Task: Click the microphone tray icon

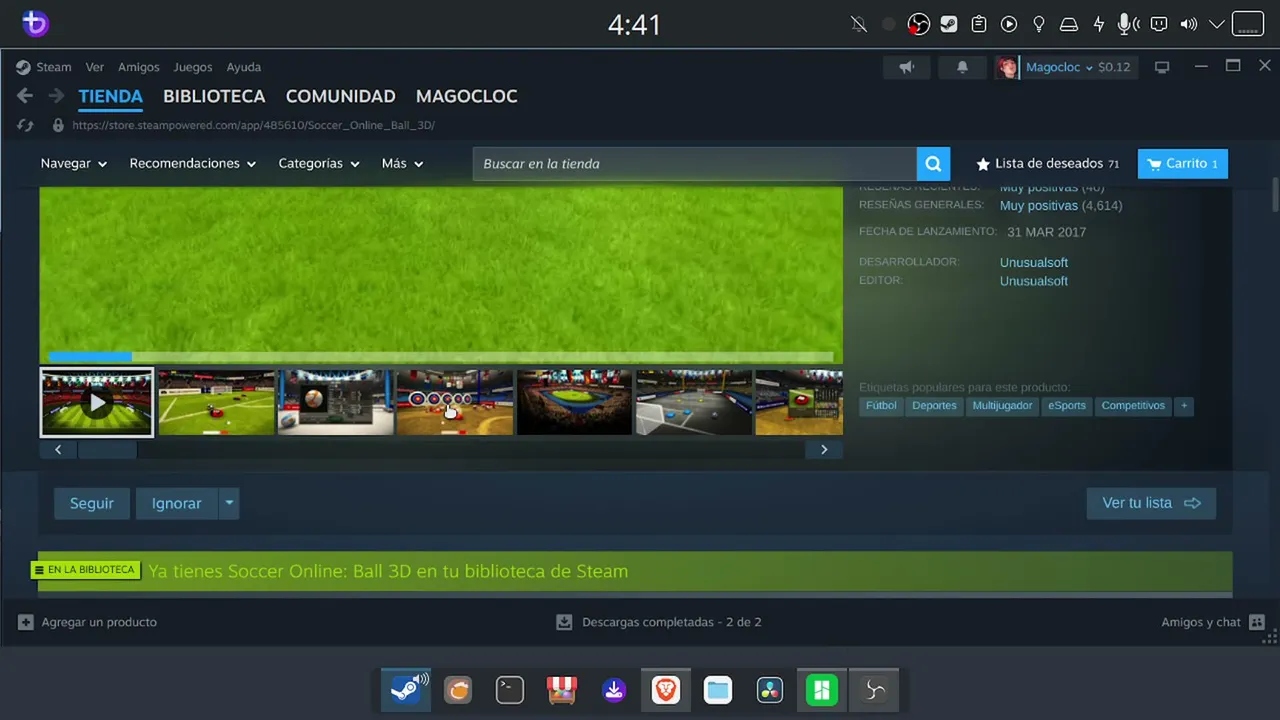Action: (x=1129, y=24)
